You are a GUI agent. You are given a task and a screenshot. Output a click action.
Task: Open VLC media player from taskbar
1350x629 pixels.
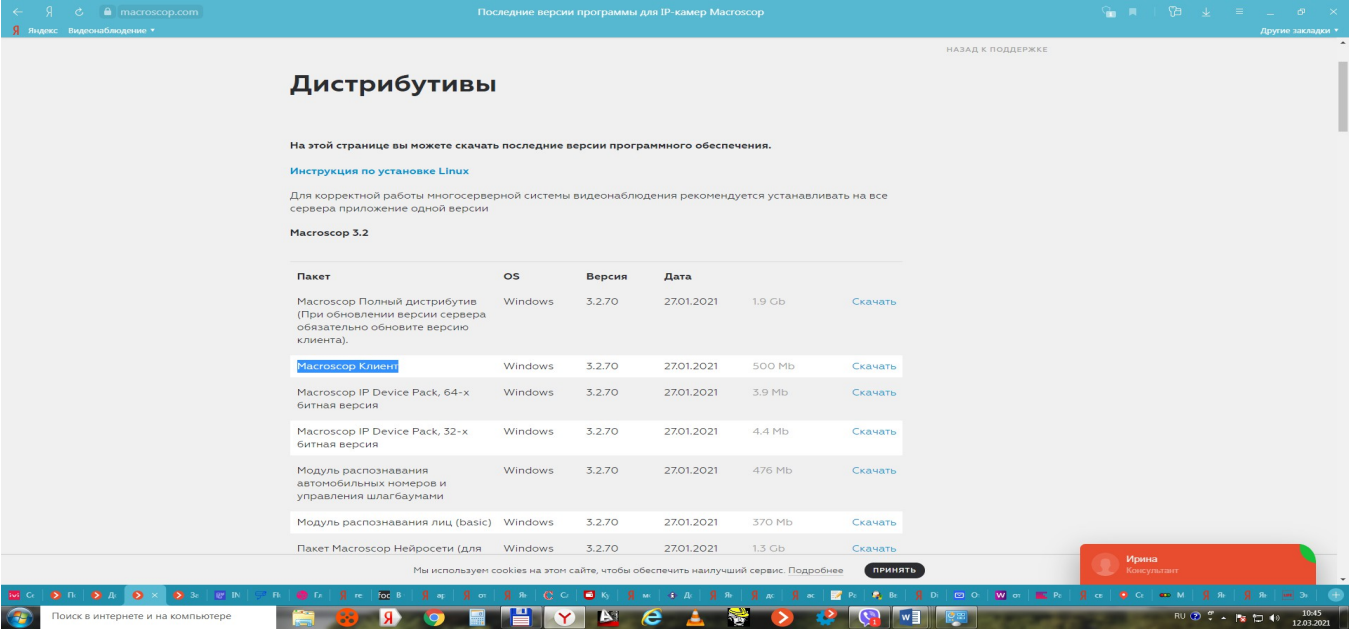click(x=694, y=617)
